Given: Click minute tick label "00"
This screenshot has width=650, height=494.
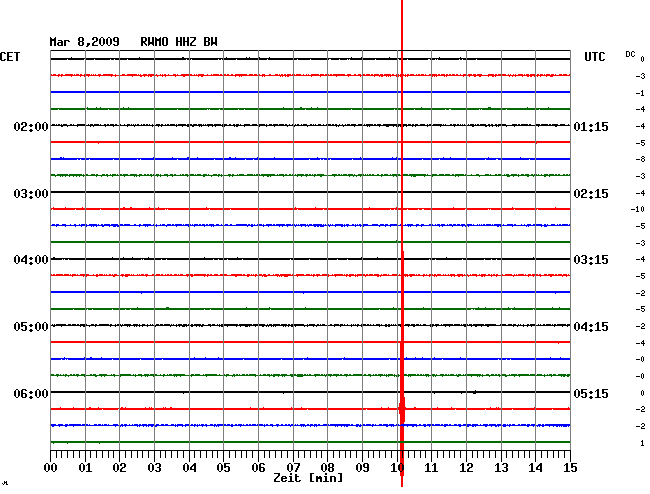Looking at the screenshot, I should (x=50, y=467).
